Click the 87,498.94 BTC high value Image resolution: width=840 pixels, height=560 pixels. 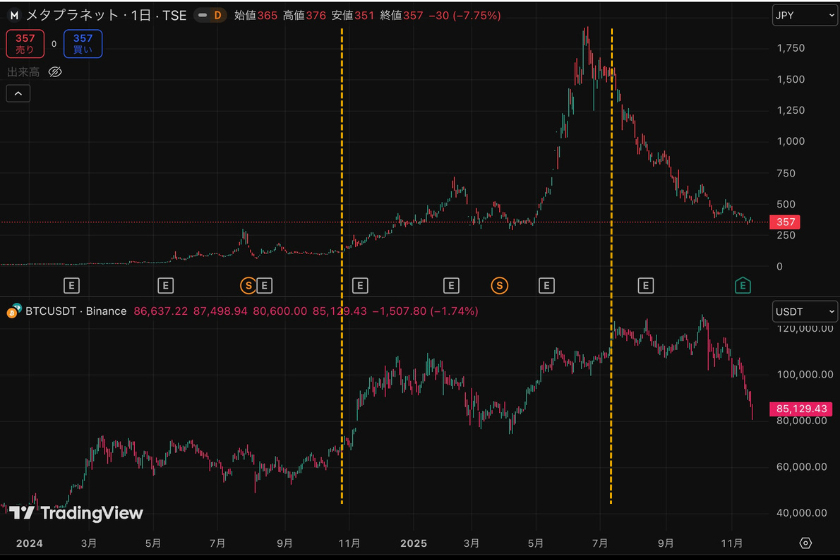tap(220, 311)
